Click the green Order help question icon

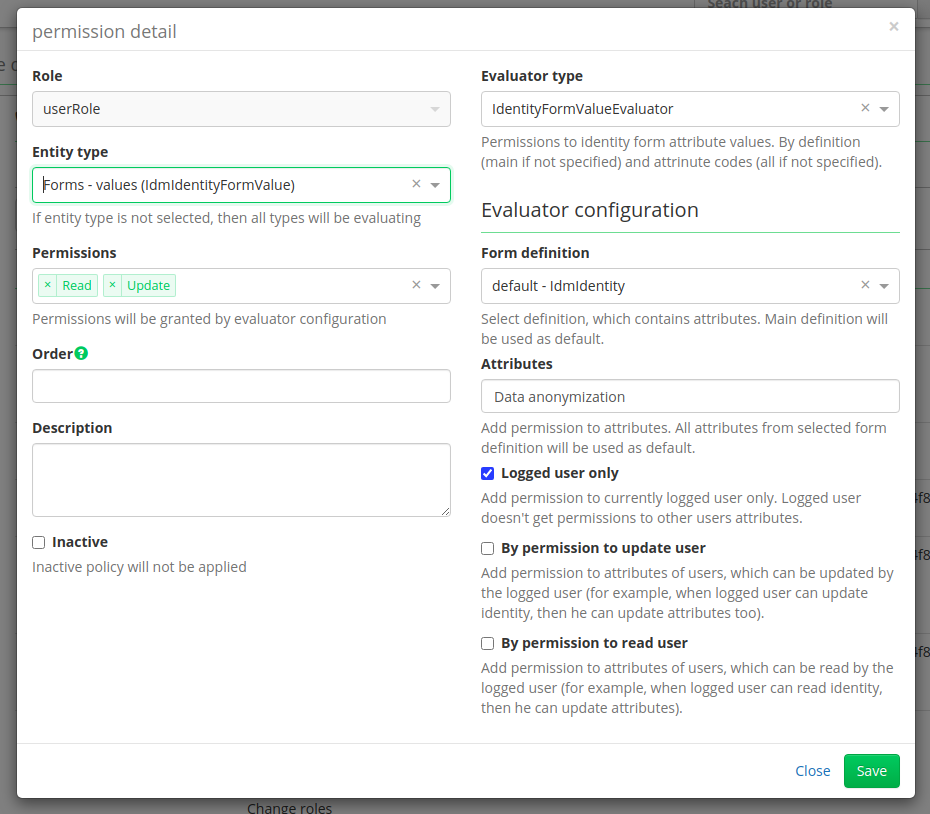point(81,354)
